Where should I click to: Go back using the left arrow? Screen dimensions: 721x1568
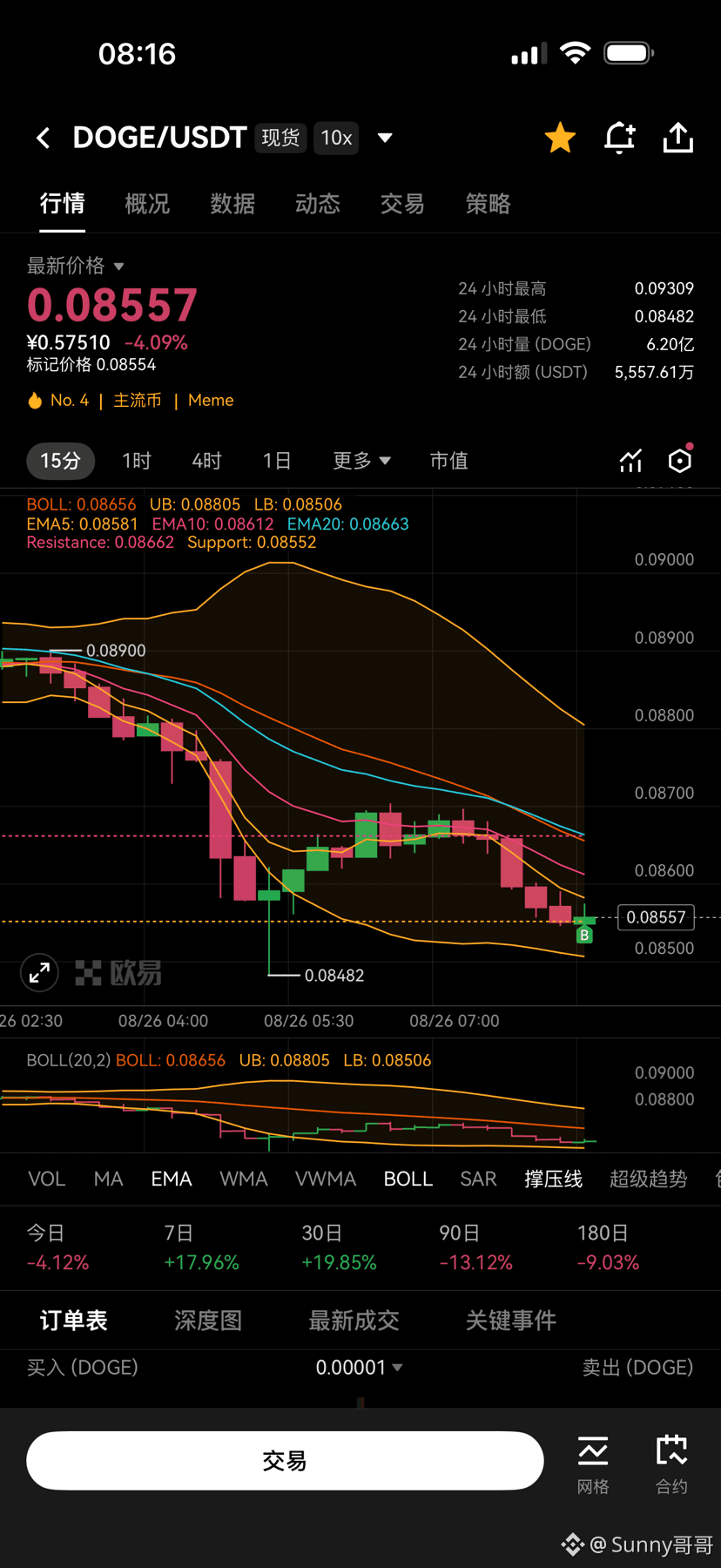click(43, 138)
